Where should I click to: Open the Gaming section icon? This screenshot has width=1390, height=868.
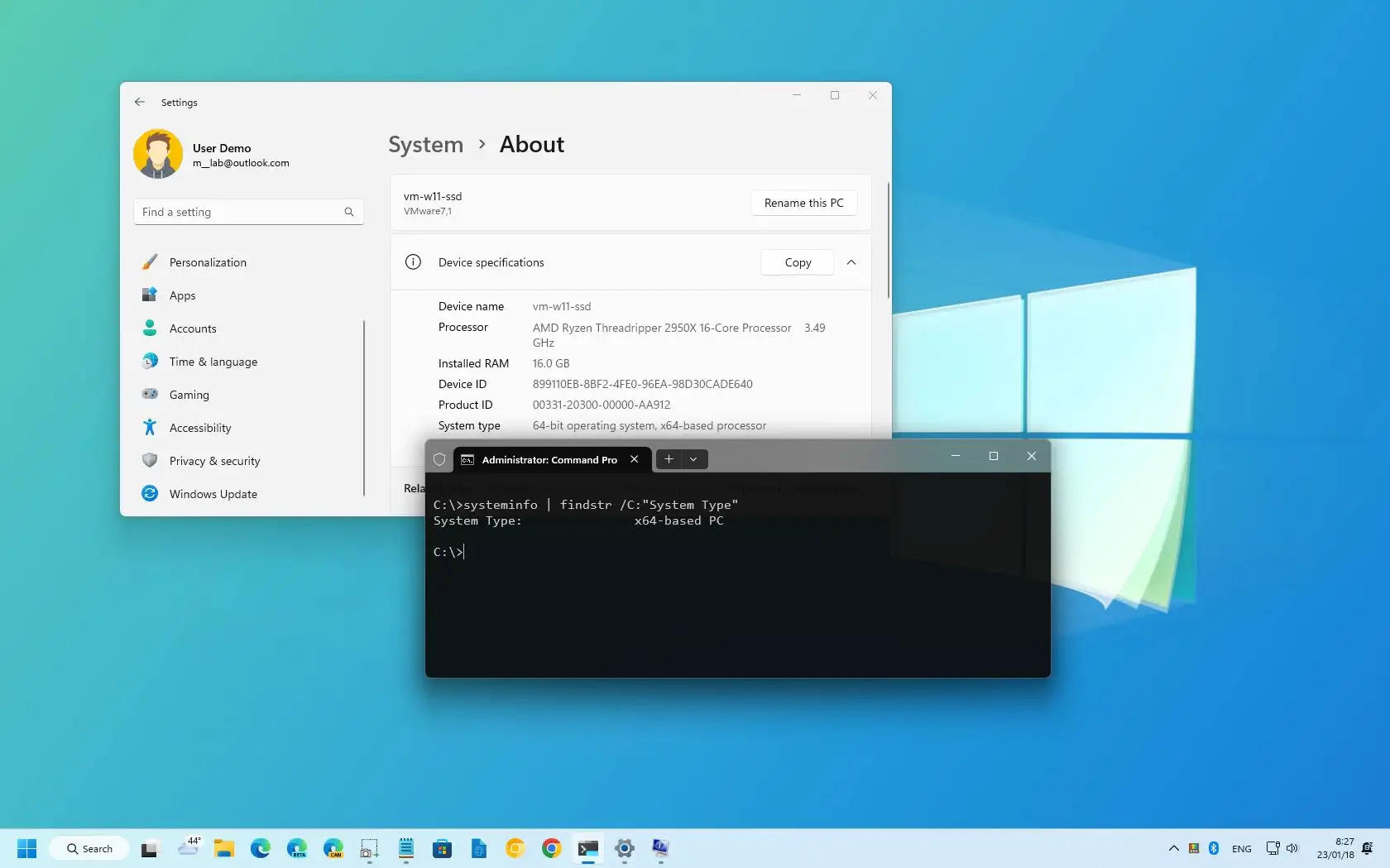click(x=150, y=395)
